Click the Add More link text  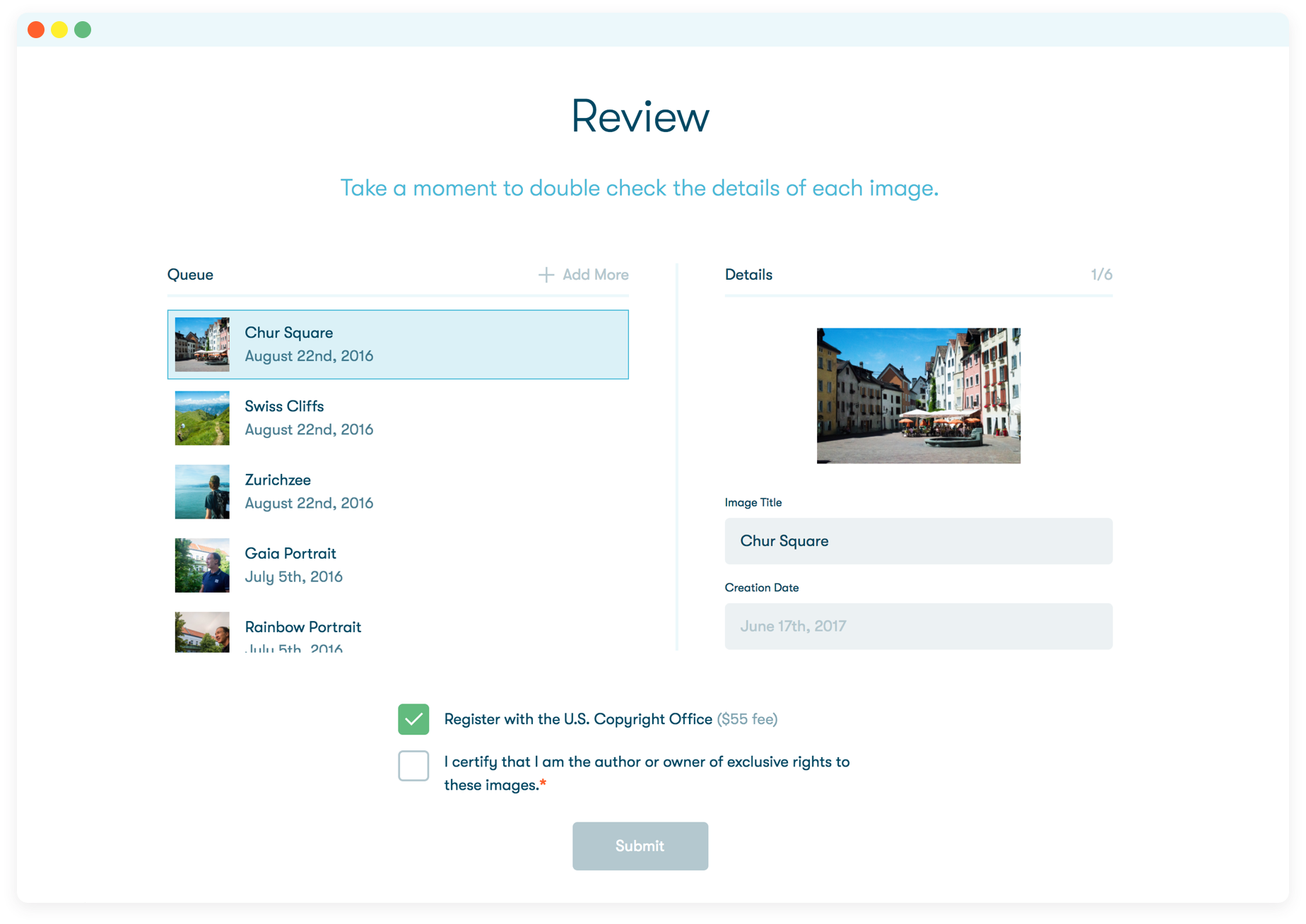tap(595, 275)
